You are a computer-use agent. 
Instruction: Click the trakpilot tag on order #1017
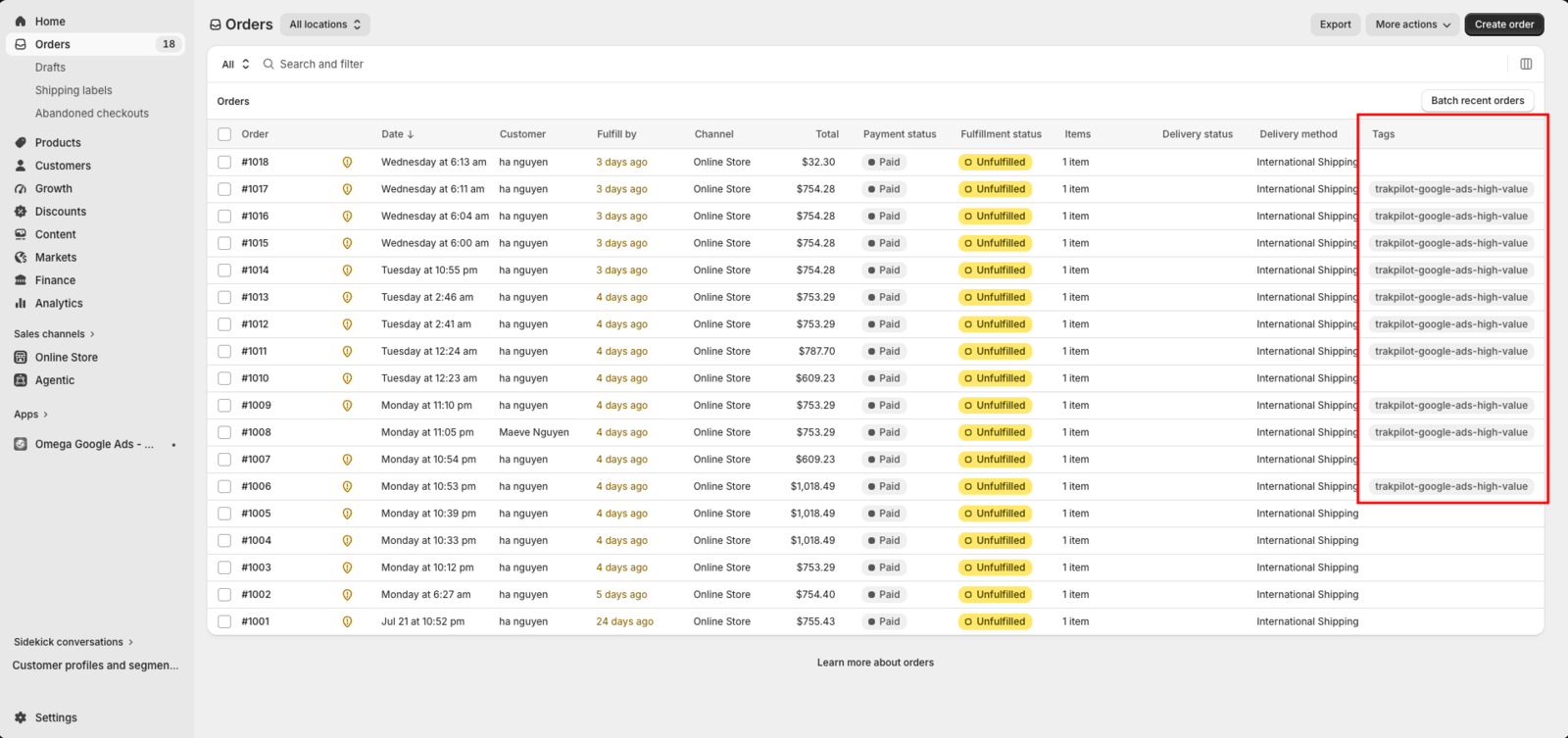[x=1450, y=189]
